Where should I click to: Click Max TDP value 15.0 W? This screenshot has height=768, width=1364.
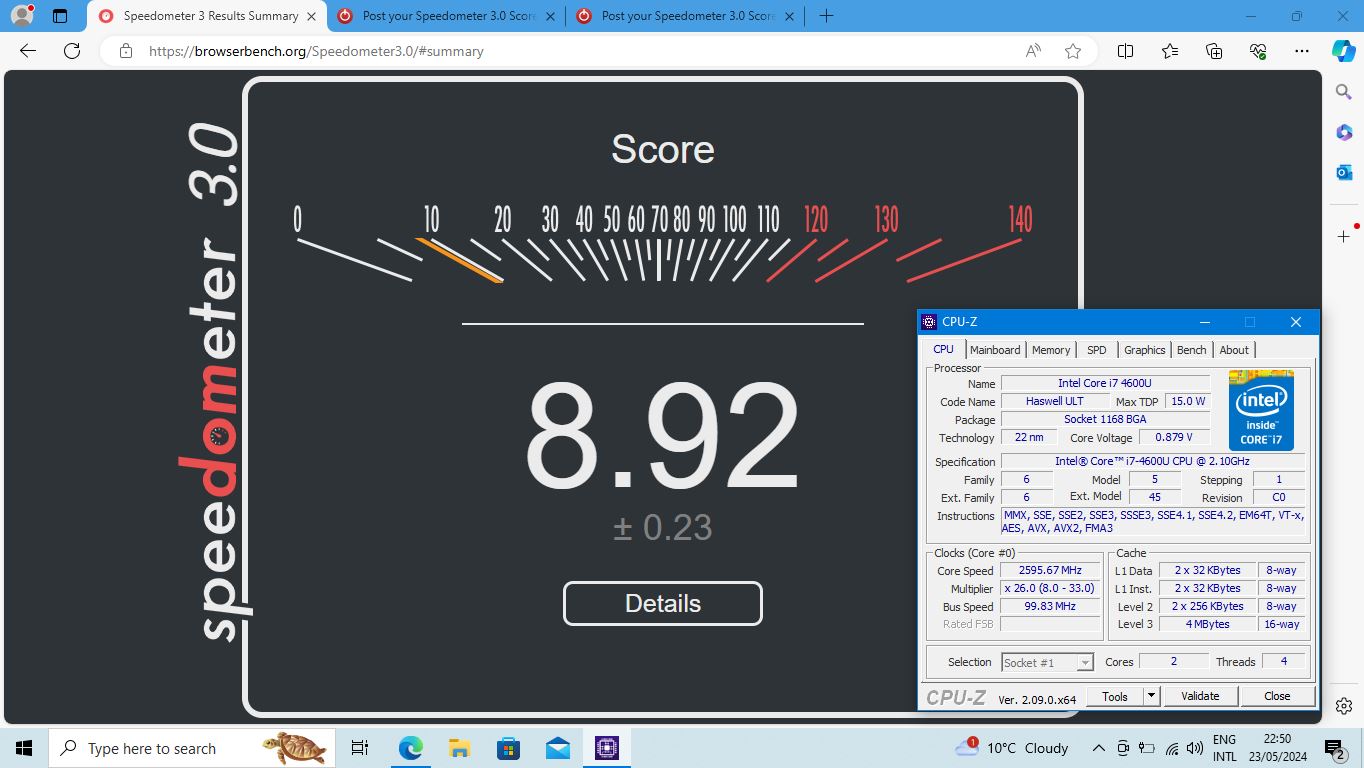click(x=1188, y=401)
